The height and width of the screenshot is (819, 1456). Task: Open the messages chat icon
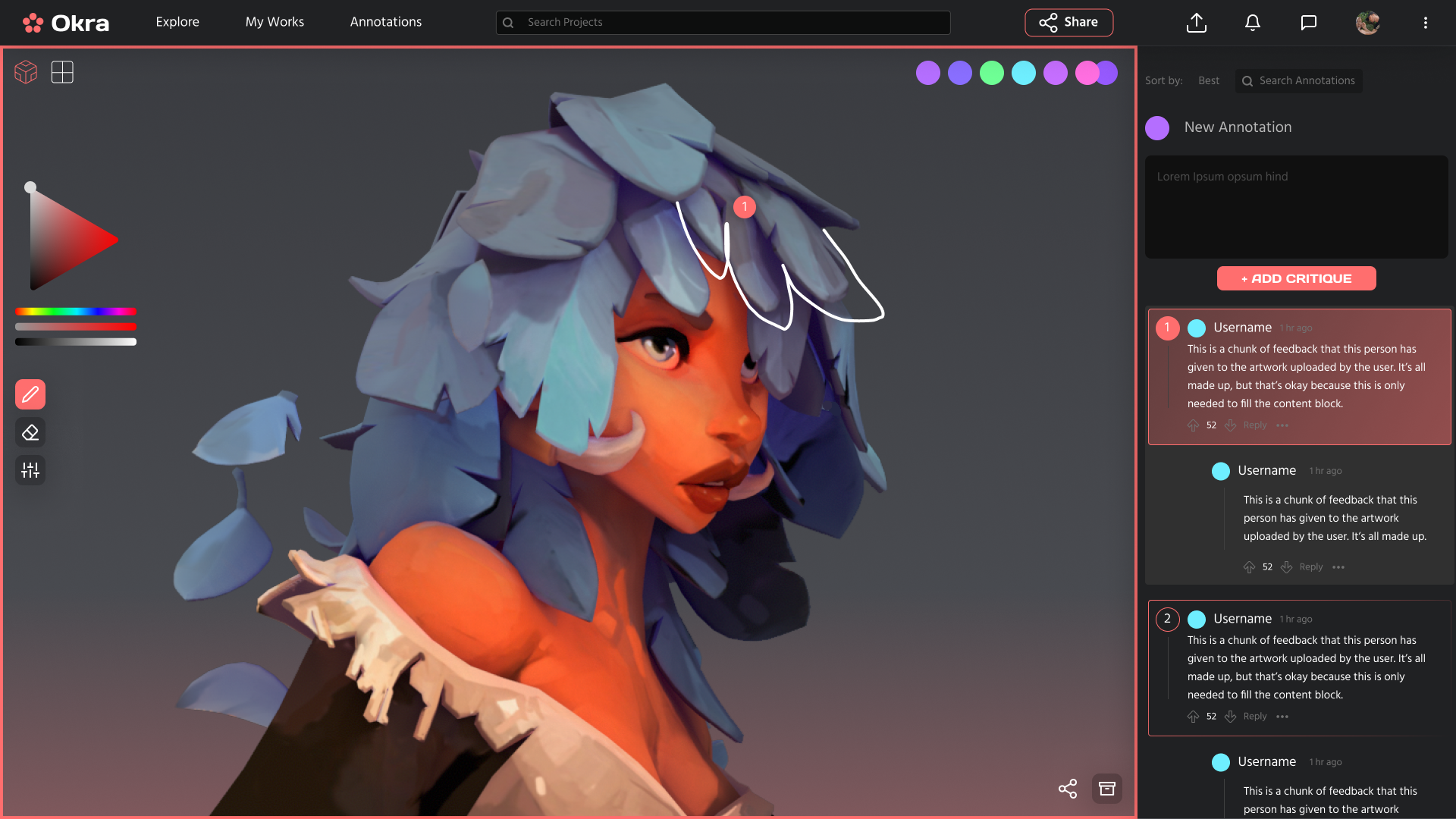pos(1309,23)
